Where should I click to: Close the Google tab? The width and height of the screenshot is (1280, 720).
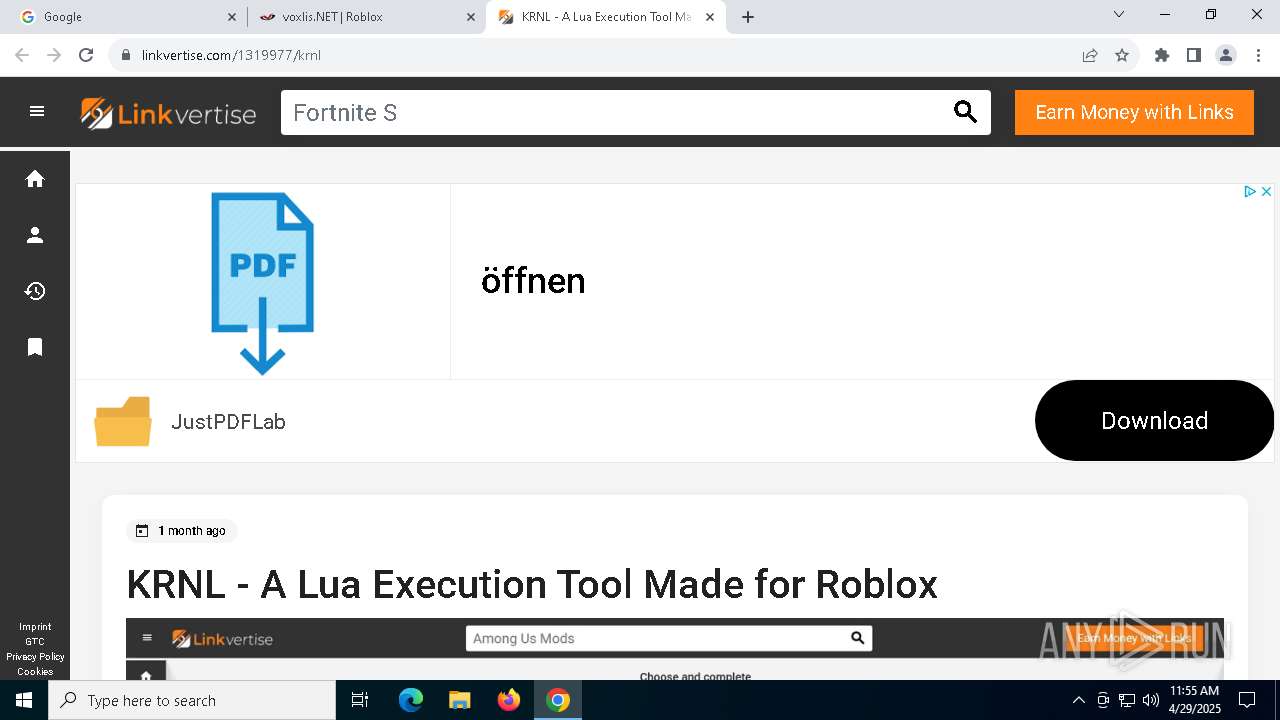point(232,17)
